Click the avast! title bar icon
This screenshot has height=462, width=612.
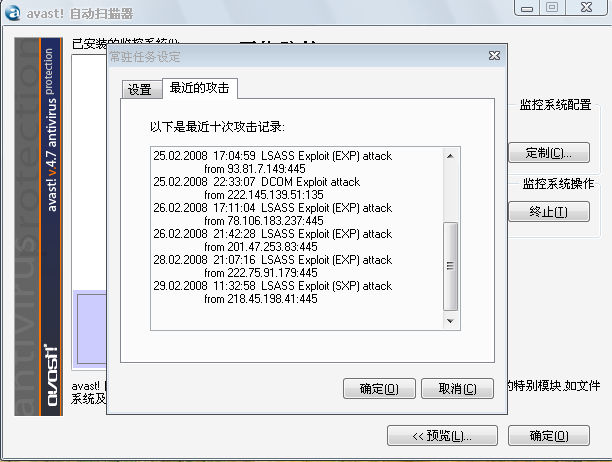click(12, 12)
